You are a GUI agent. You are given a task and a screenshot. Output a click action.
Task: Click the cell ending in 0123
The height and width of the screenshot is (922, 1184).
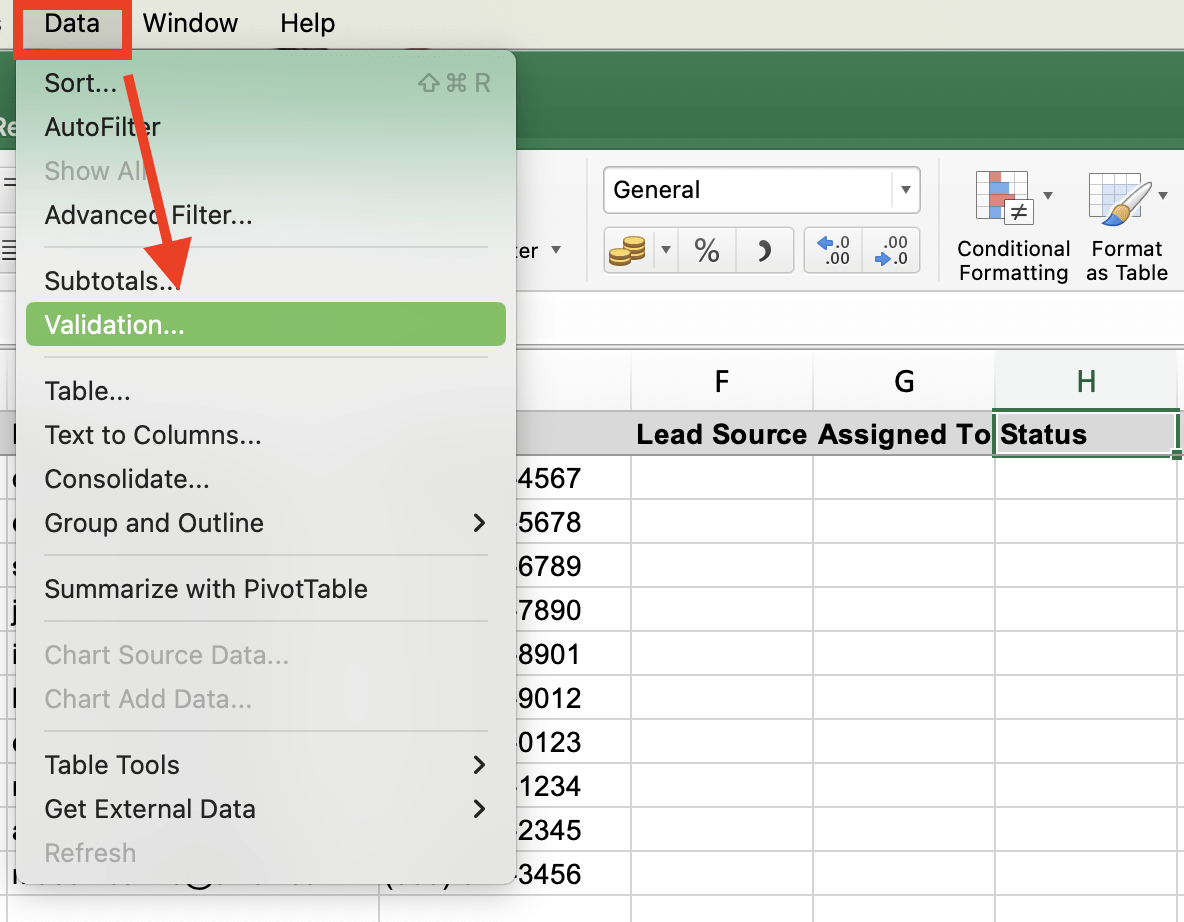tap(573, 742)
